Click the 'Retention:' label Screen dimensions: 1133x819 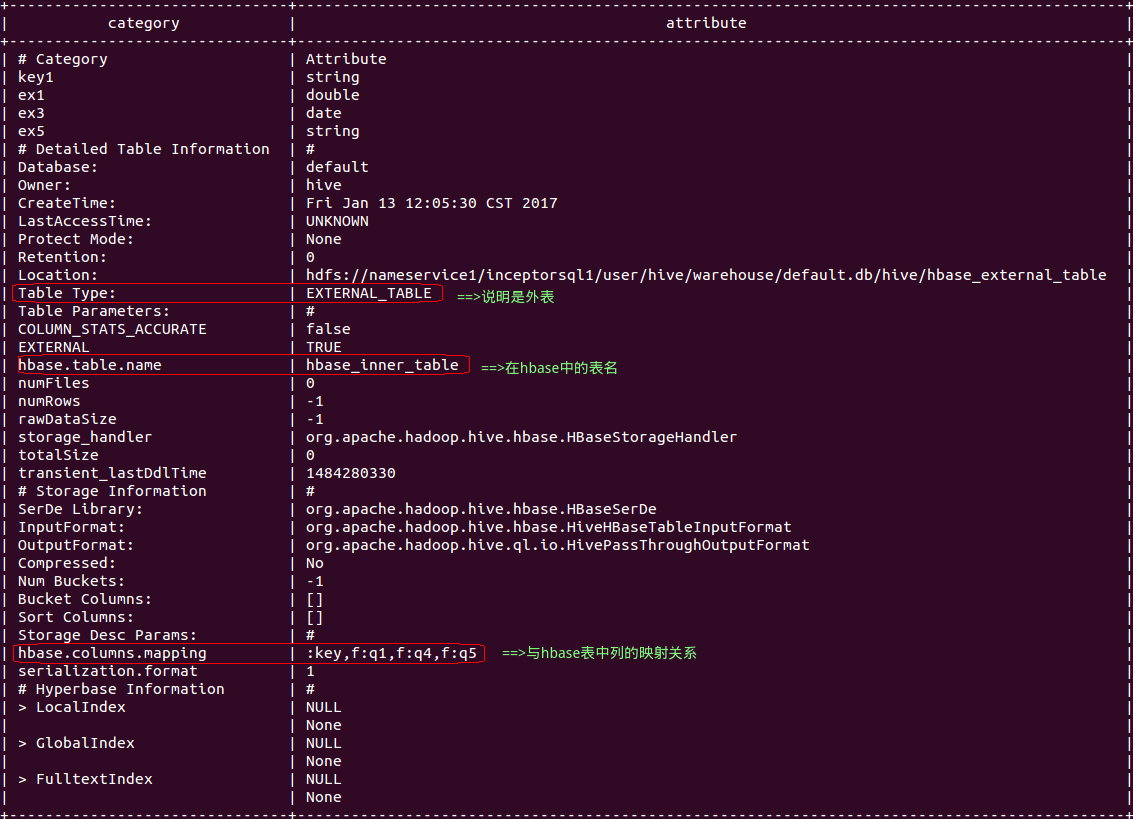coord(62,257)
